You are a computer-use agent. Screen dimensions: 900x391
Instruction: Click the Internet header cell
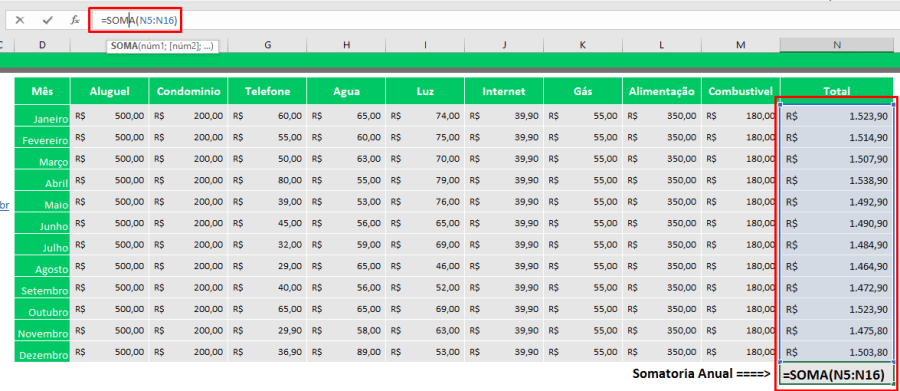[x=504, y=91]
